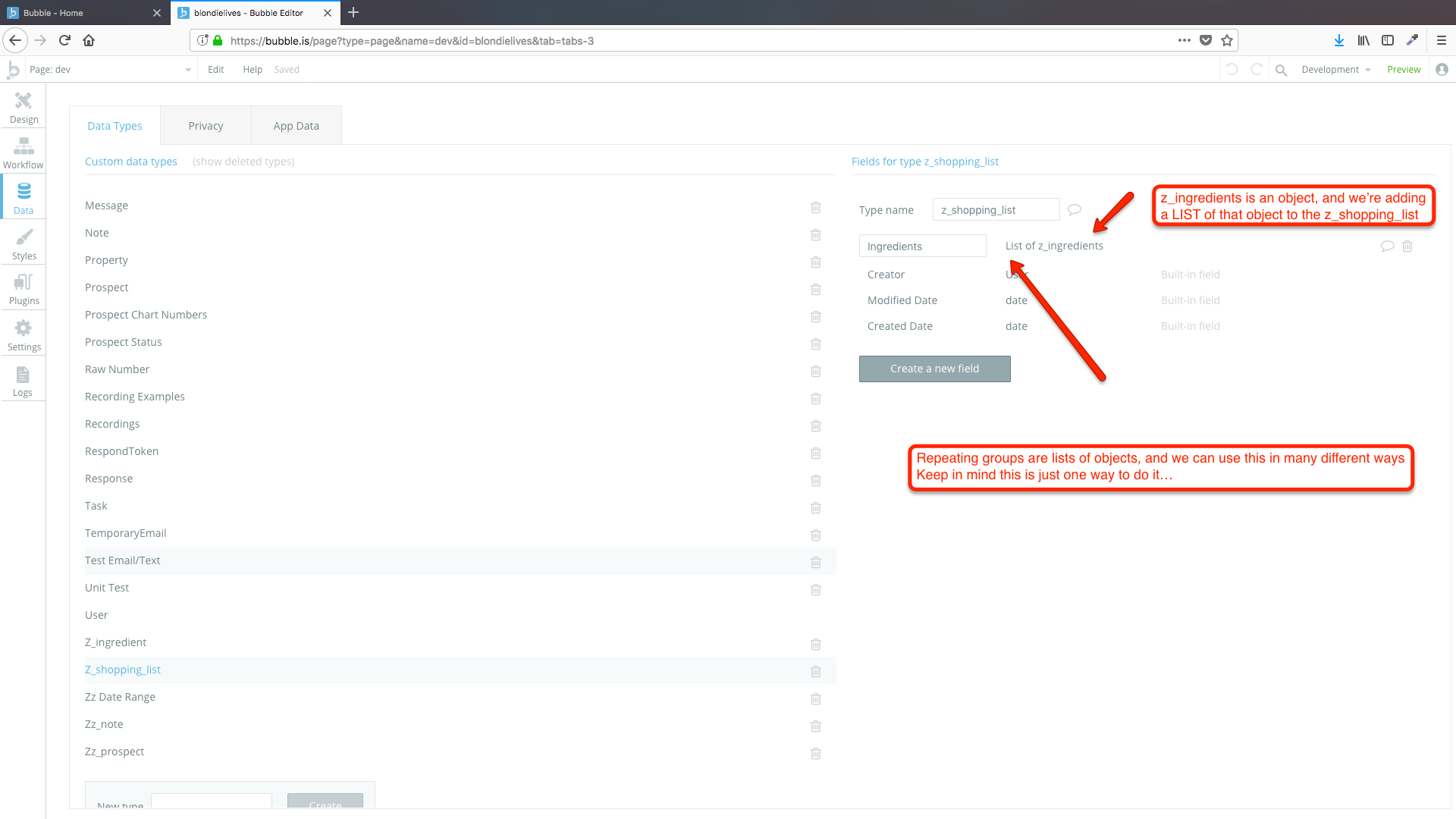1456x819 pixels.
Task: Open browser page actions ellipsis menu
Action: [1184, 40]
